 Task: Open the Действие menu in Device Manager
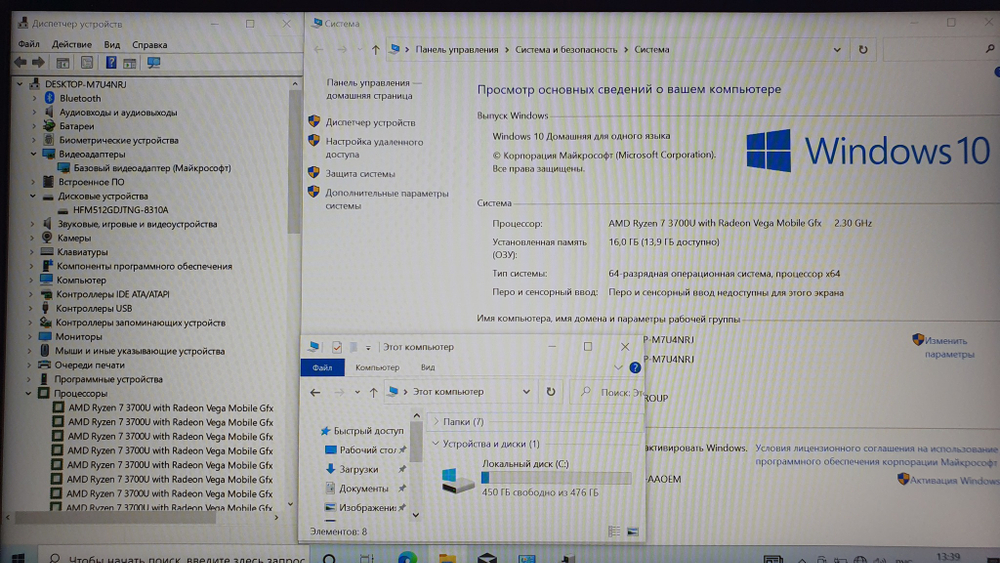click(x=71, y=44)
